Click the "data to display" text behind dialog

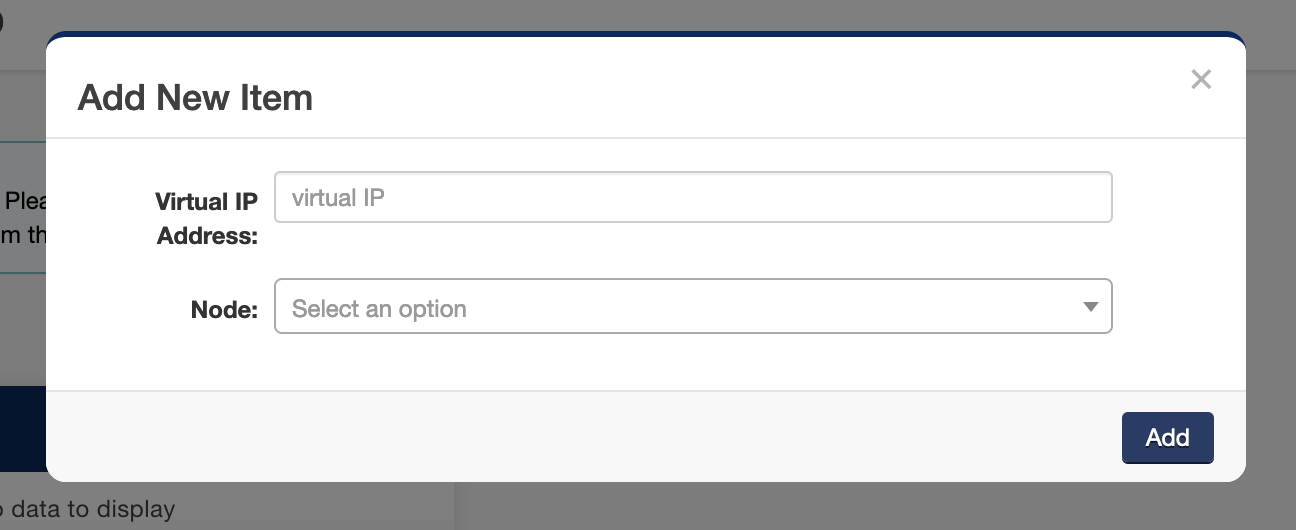[95, 509]
